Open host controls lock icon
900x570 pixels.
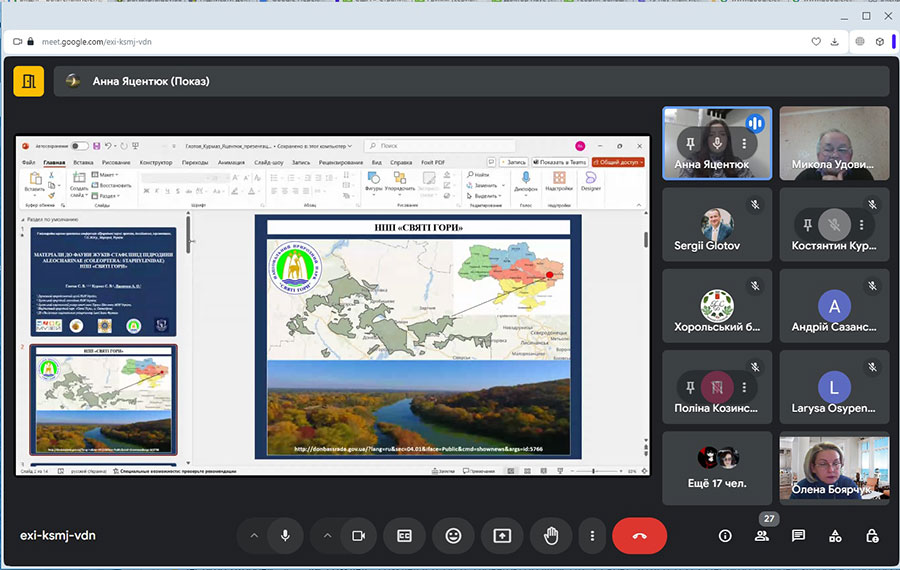(x=872, y=536)
